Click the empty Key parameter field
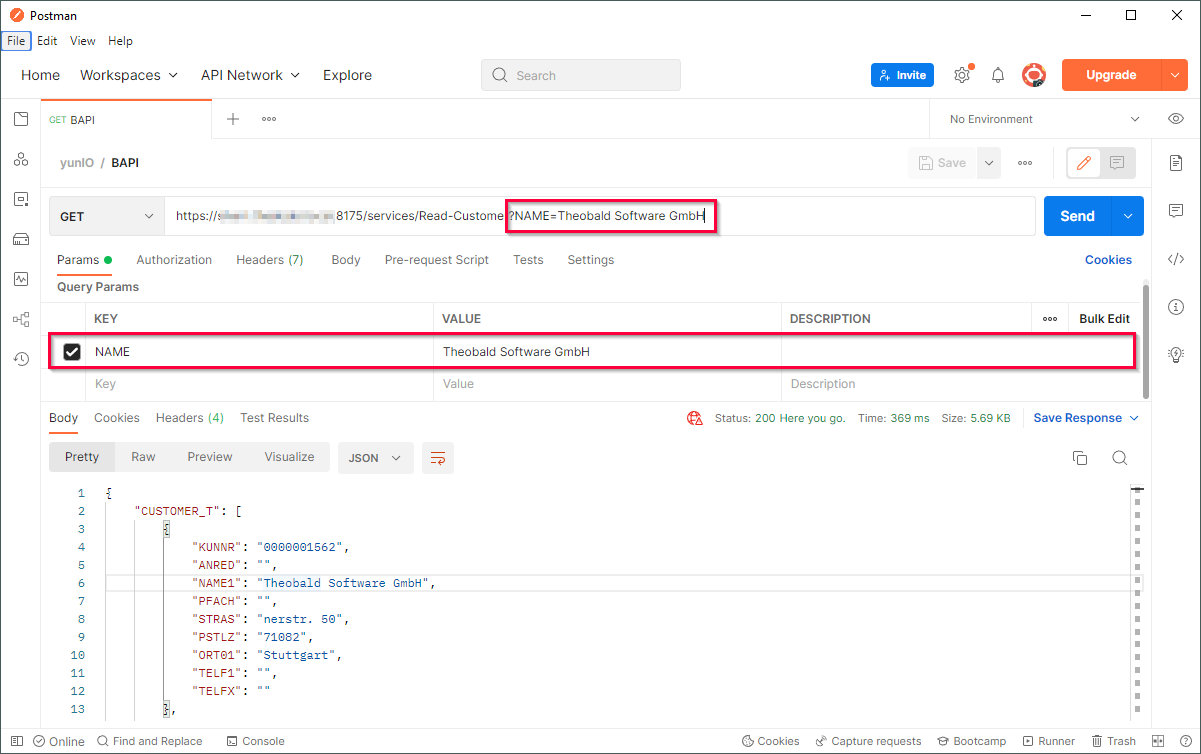 (x=259, y=384)
